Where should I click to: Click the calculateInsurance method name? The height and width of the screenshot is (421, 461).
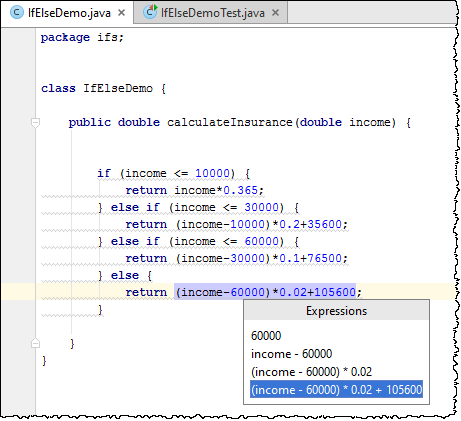coord(230,122)
